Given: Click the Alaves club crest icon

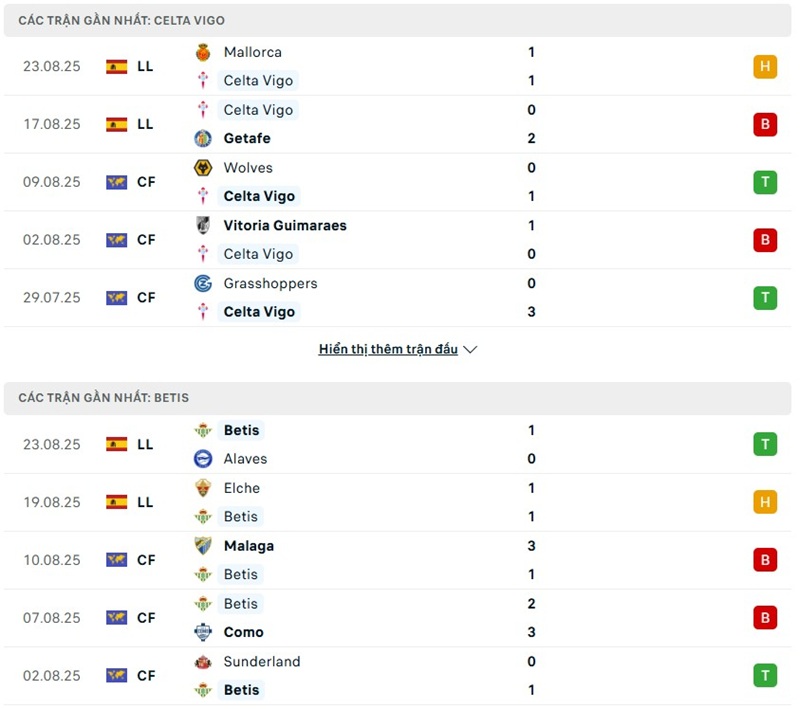Looking at the screenshot, I should [x=203, y=459].
